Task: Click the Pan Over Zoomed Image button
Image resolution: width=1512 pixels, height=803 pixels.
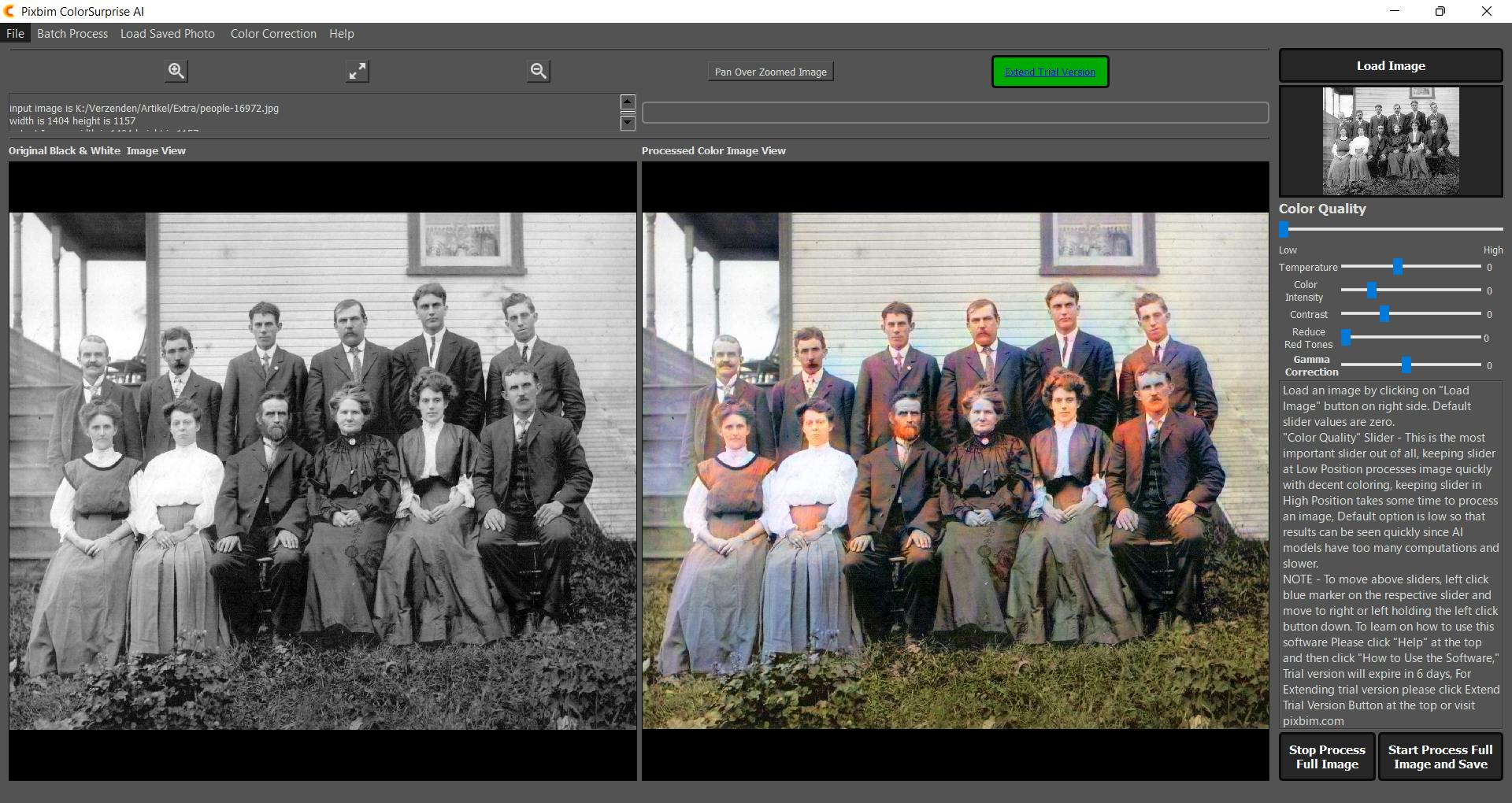Action: (x=771, y=72)
